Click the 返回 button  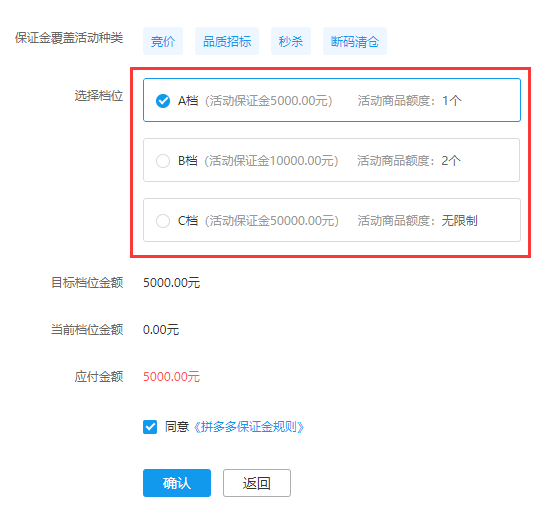tap(257, 483)
